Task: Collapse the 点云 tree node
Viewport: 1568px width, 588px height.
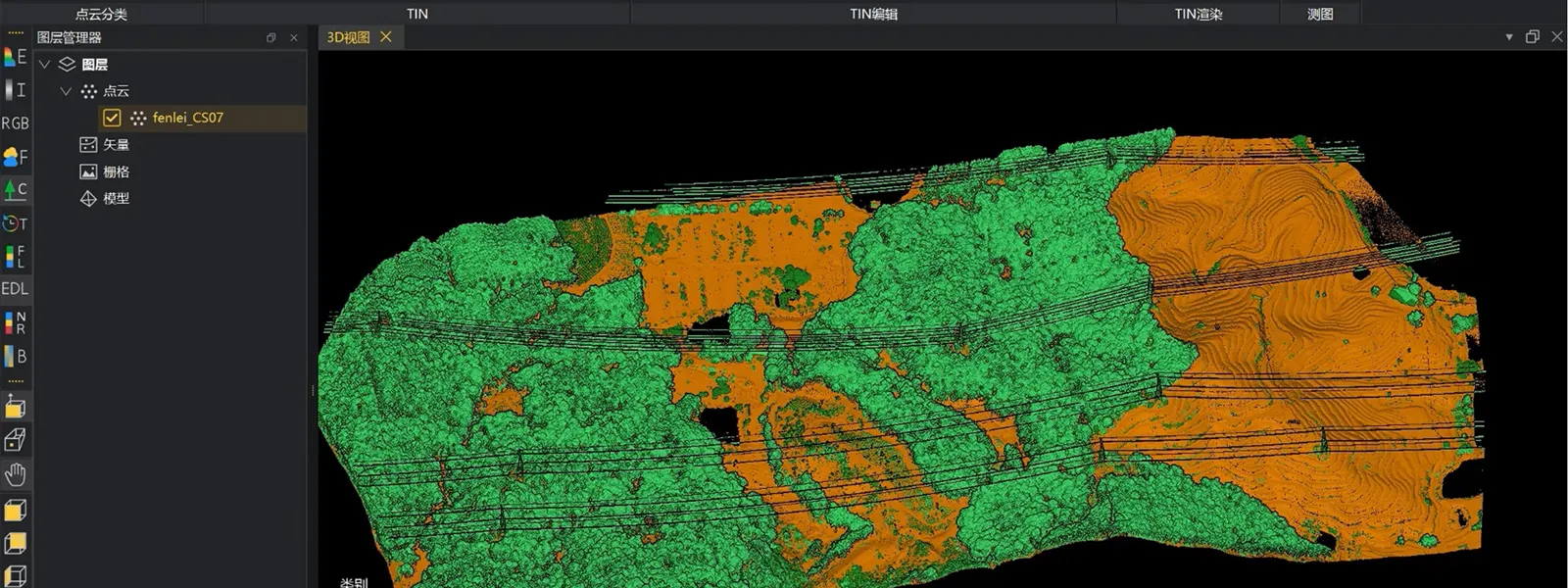Action: tap(67, 91)
